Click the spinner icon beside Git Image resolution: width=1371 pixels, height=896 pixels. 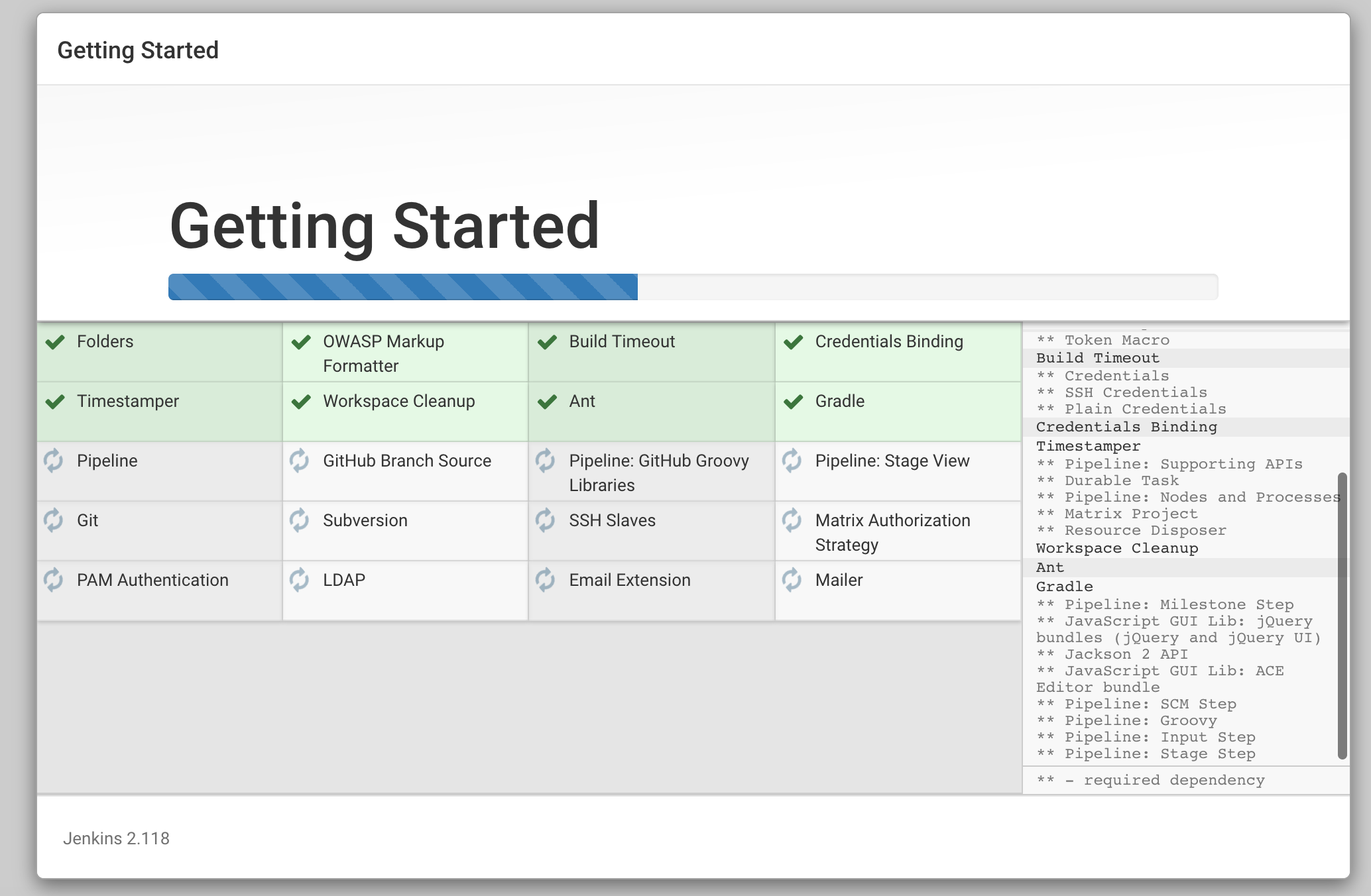(x=54, y=520)
